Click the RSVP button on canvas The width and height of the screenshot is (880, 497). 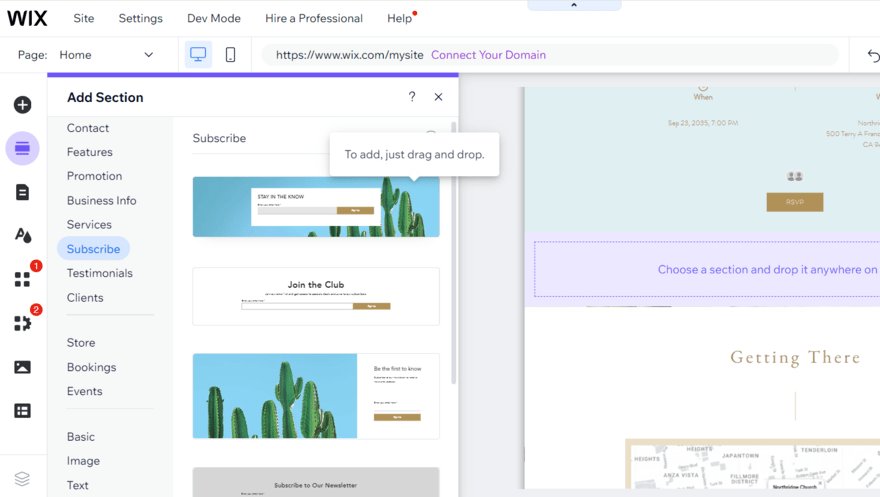tap(794, 202)
